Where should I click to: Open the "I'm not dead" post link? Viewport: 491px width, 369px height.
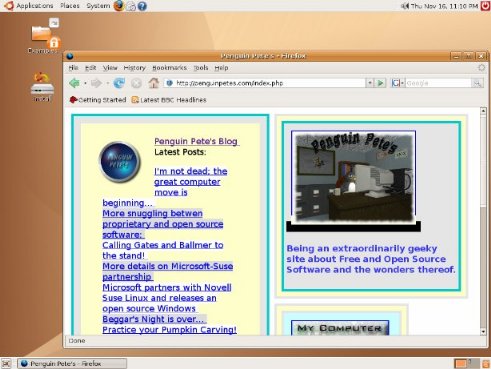191,182
